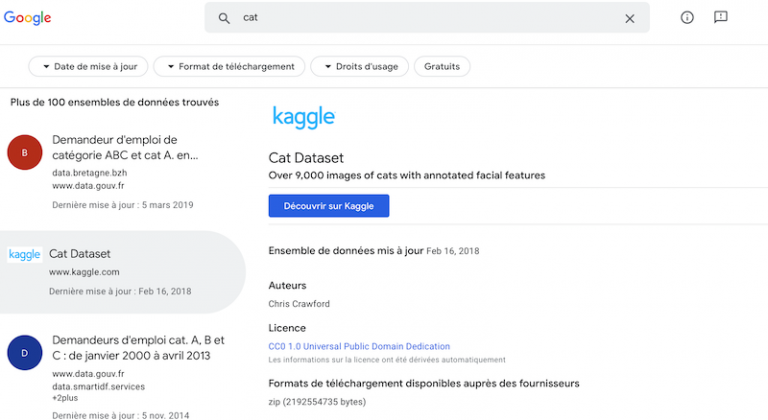Select the Demandeur d'emploi de catégorie ABC result
The height and width of the screenshot is (420, 768).
125,147
